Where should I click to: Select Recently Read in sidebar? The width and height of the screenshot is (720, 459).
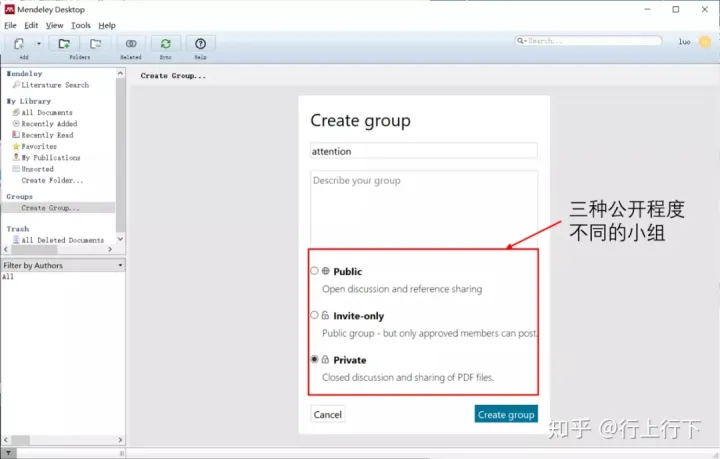pos(47,135)
